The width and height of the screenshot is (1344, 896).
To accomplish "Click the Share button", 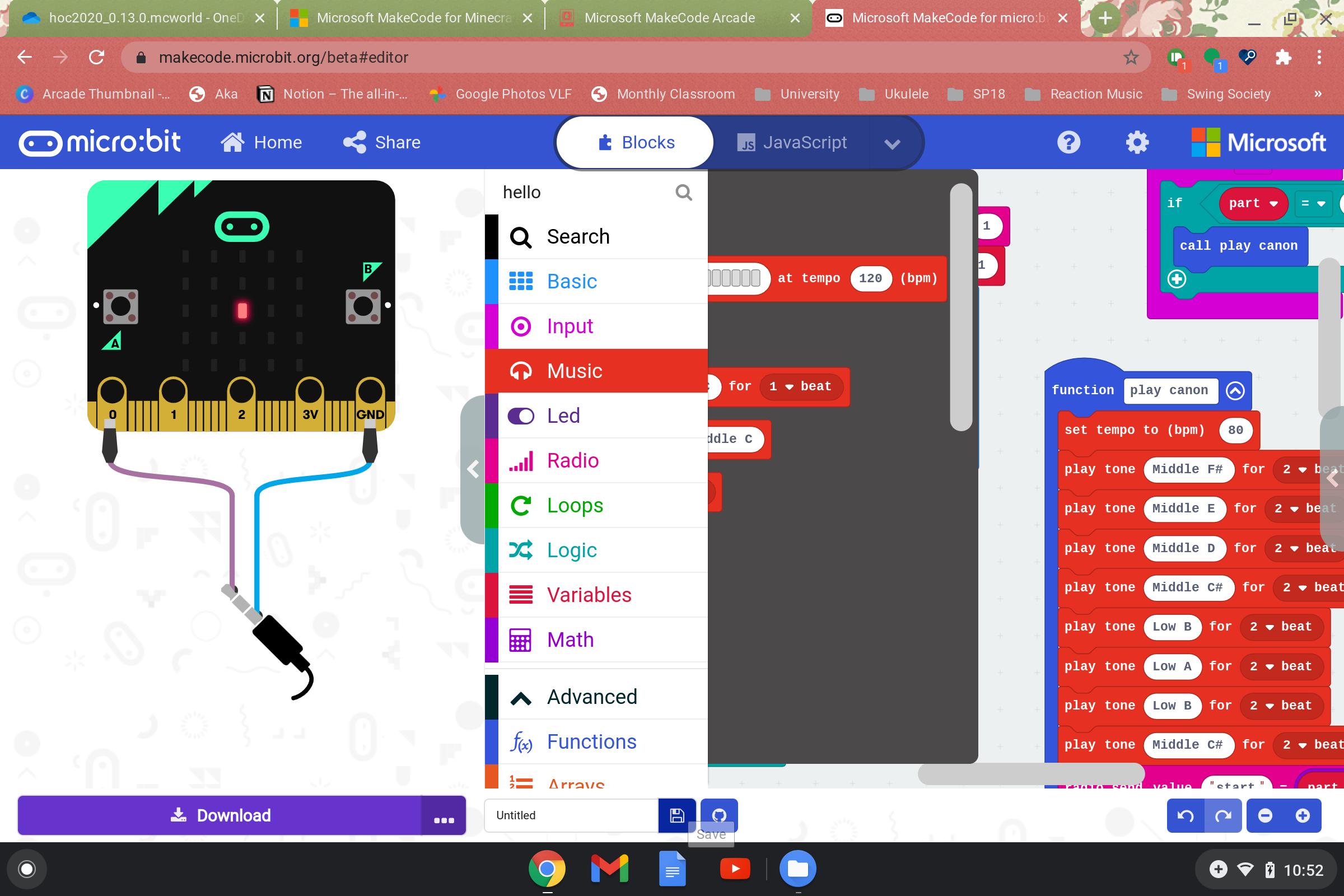I will click(x=382, y=142).
